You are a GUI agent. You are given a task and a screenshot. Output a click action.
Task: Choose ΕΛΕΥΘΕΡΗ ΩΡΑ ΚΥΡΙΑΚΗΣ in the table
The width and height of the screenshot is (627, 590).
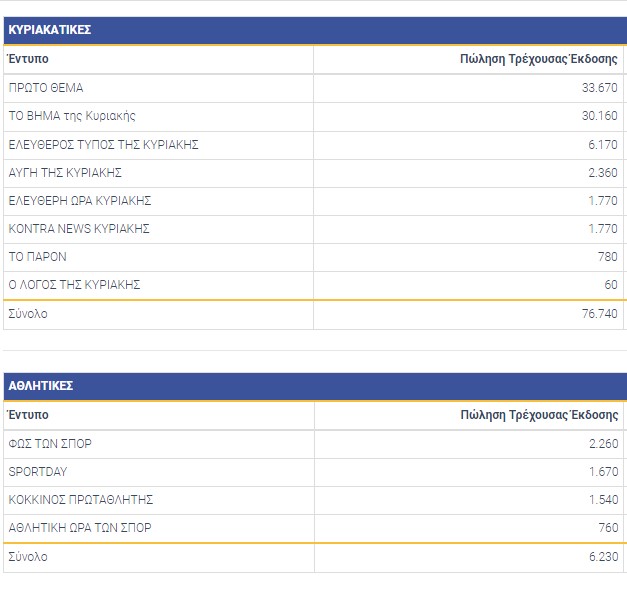(79, 201)
